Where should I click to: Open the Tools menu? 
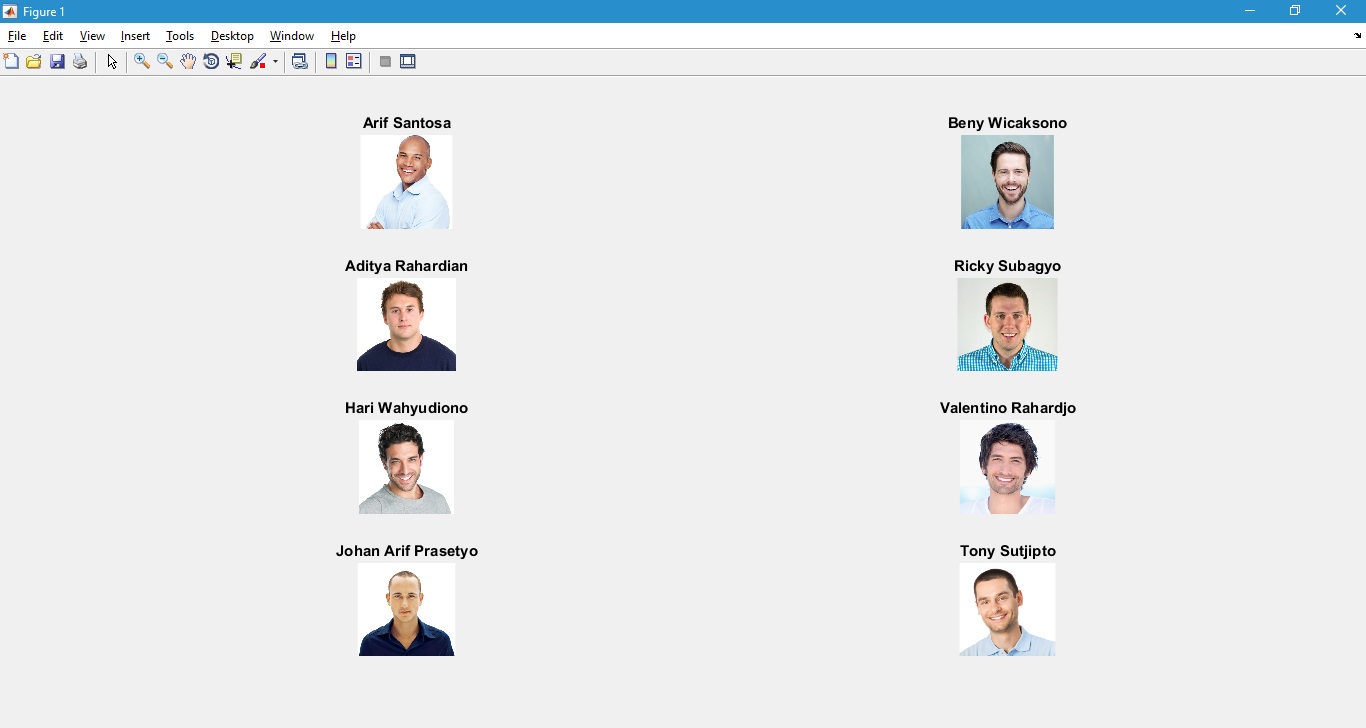180,36
